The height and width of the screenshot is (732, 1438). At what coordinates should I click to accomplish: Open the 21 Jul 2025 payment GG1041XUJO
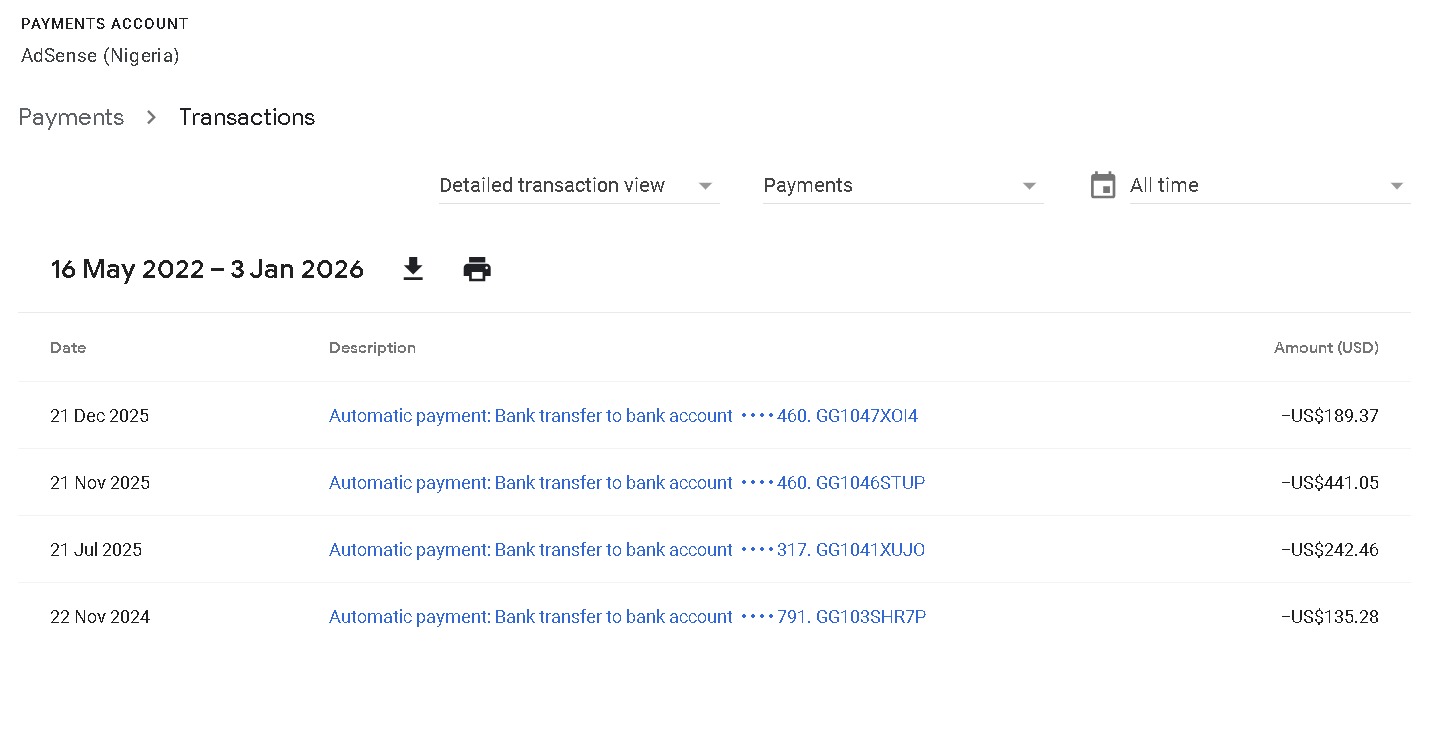[x=627, y=550]
